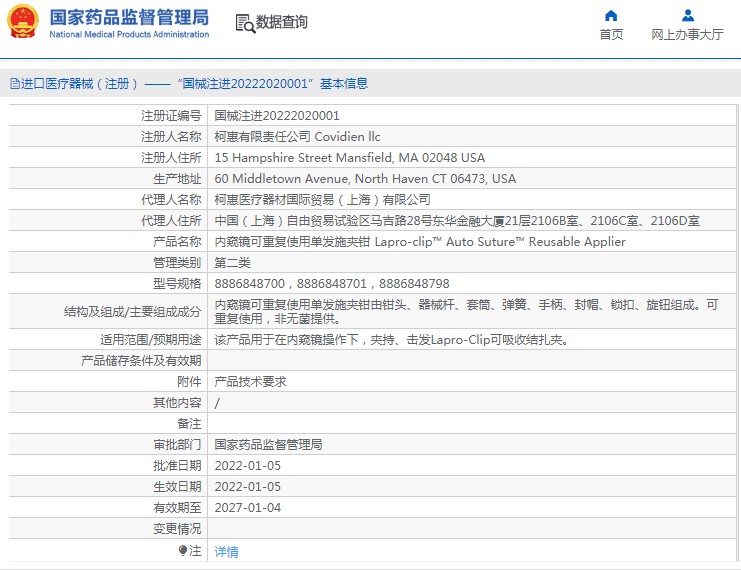Click the 其他内容 label
The height and width of the screenshot is (572, 741).
click(x=177, y=403)
